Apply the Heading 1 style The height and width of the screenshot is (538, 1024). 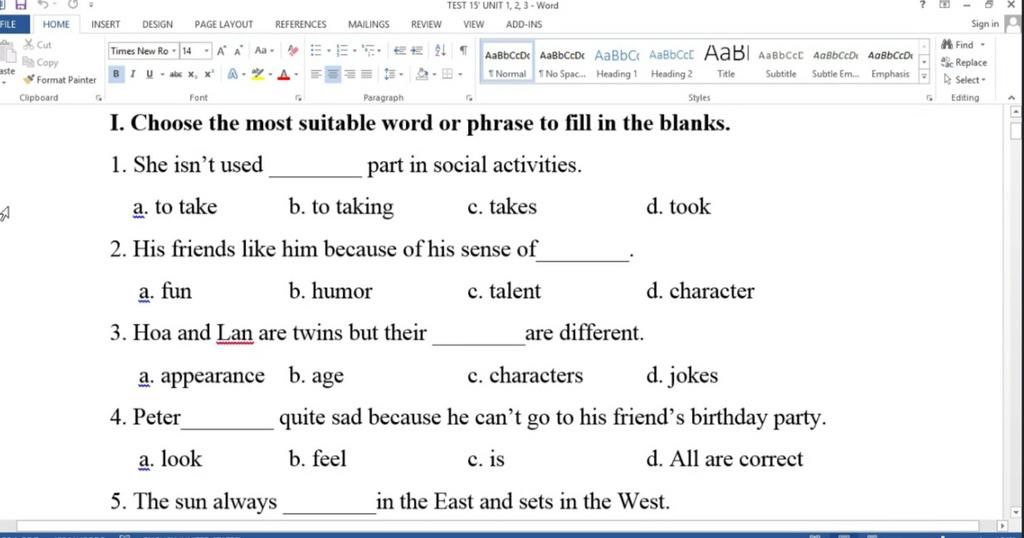pyautogui.click(x=616, y=63)
